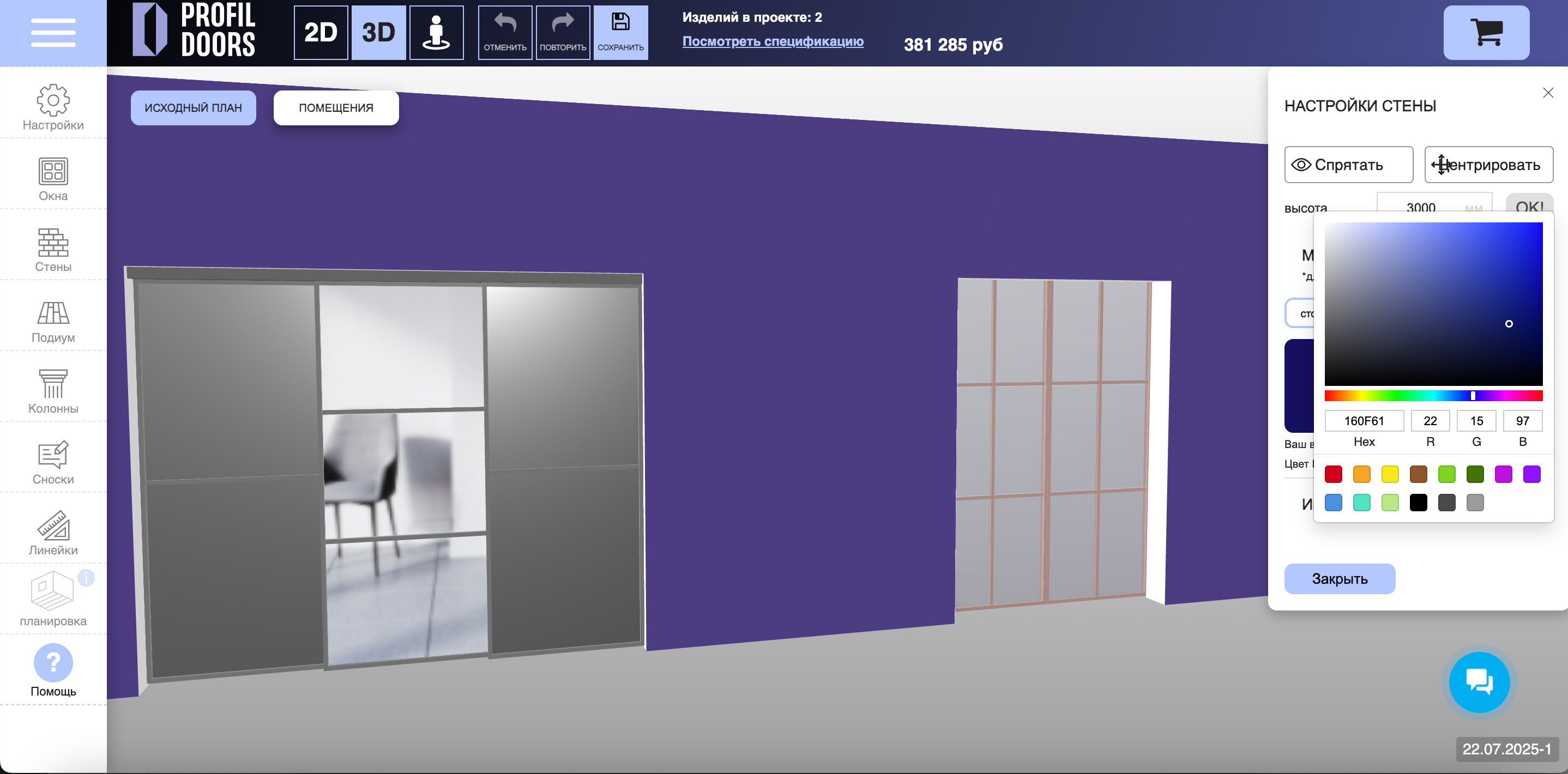Image resolution: width=1568 pixels, height=774 pixels.
Task: Select the ПОМЕЩЕНИЯ tab
Action: pyautogui.click(x=336, y=108)
